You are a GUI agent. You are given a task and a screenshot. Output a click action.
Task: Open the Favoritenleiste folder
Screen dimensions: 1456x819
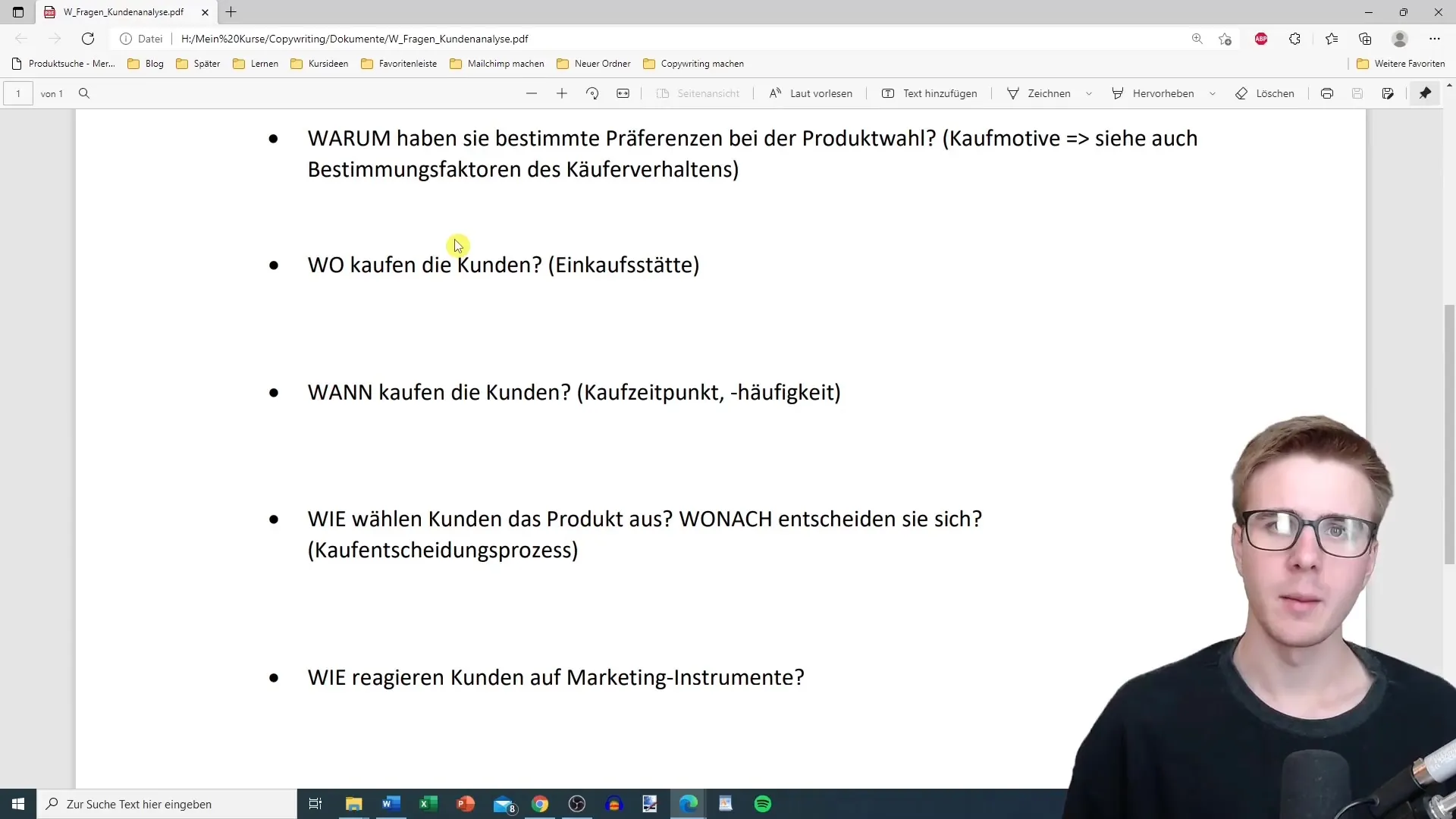[x=399, y=64]
